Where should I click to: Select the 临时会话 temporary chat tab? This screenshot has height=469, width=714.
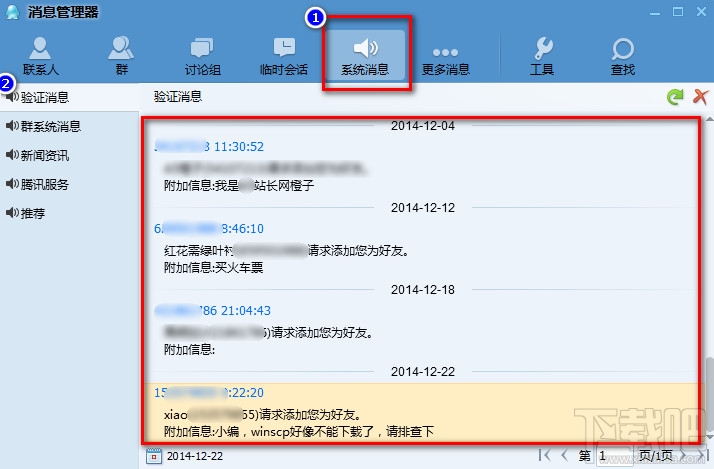(284, 56)
